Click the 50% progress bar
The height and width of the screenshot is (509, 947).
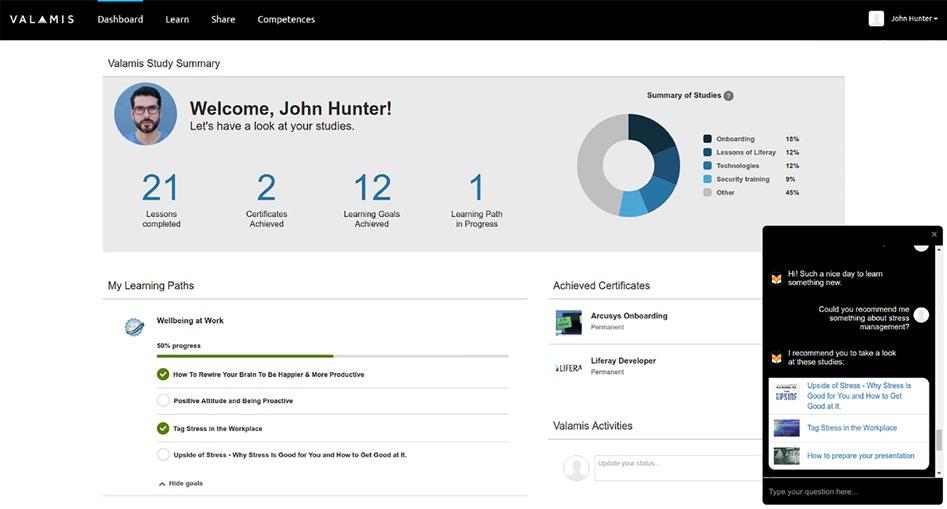pos(332,356)
